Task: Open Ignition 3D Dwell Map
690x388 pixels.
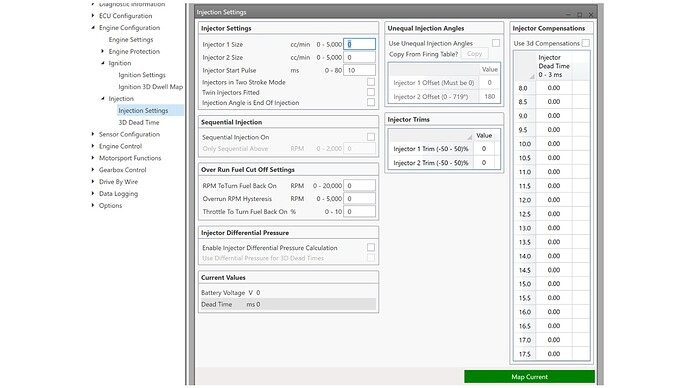Action: click(x=150, y=87)
